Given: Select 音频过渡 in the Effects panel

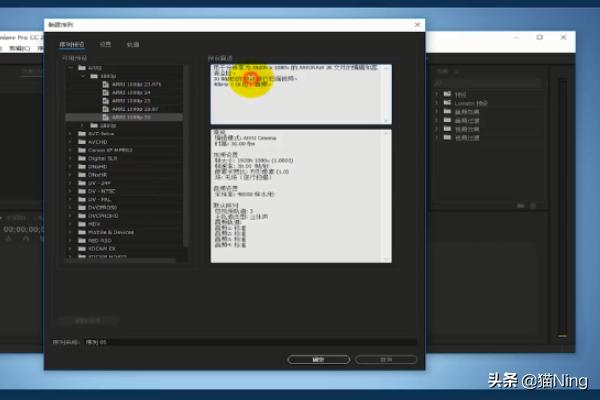Looking at the screenshot, I should click(x=467, y=121).
